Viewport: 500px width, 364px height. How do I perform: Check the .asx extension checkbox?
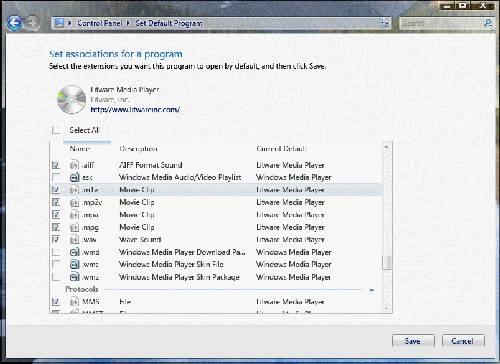tap(56, 177)
